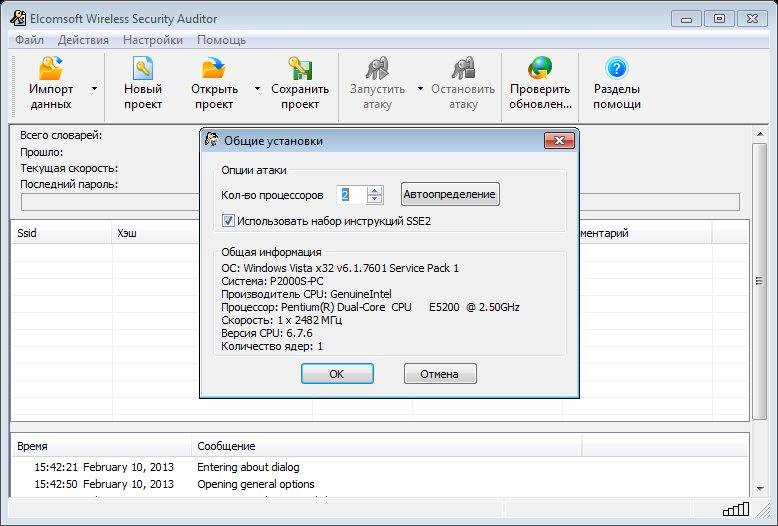The height and width of the screenshot is (526, 778).
Task: Click the Система: P2000S-PC line
Action: (x=272, y=281)
